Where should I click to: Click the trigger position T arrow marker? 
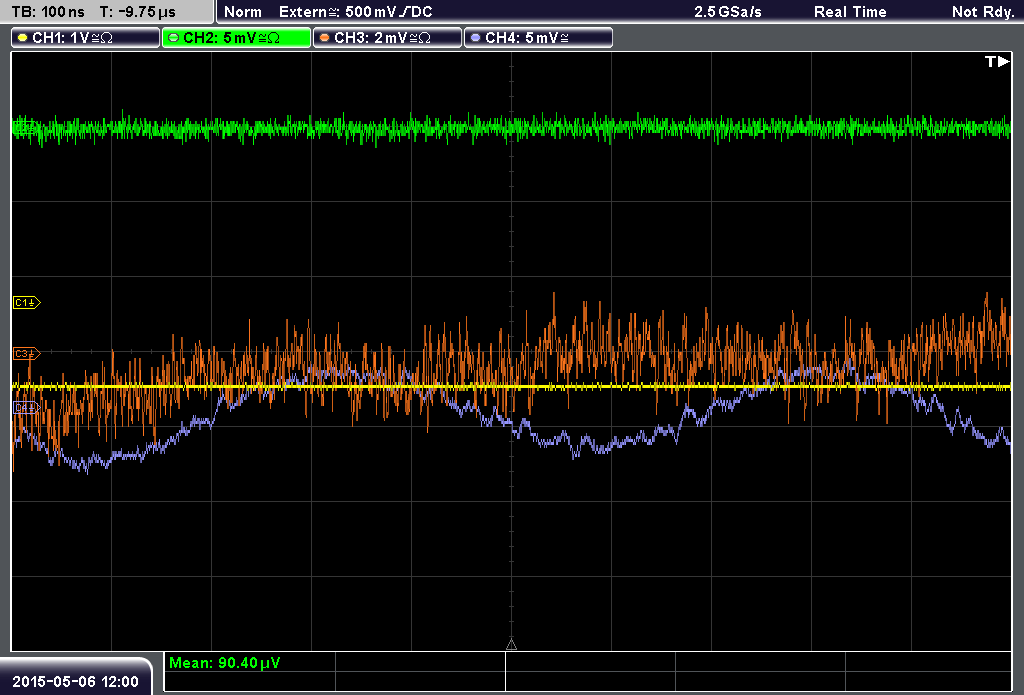pos(997,61)
